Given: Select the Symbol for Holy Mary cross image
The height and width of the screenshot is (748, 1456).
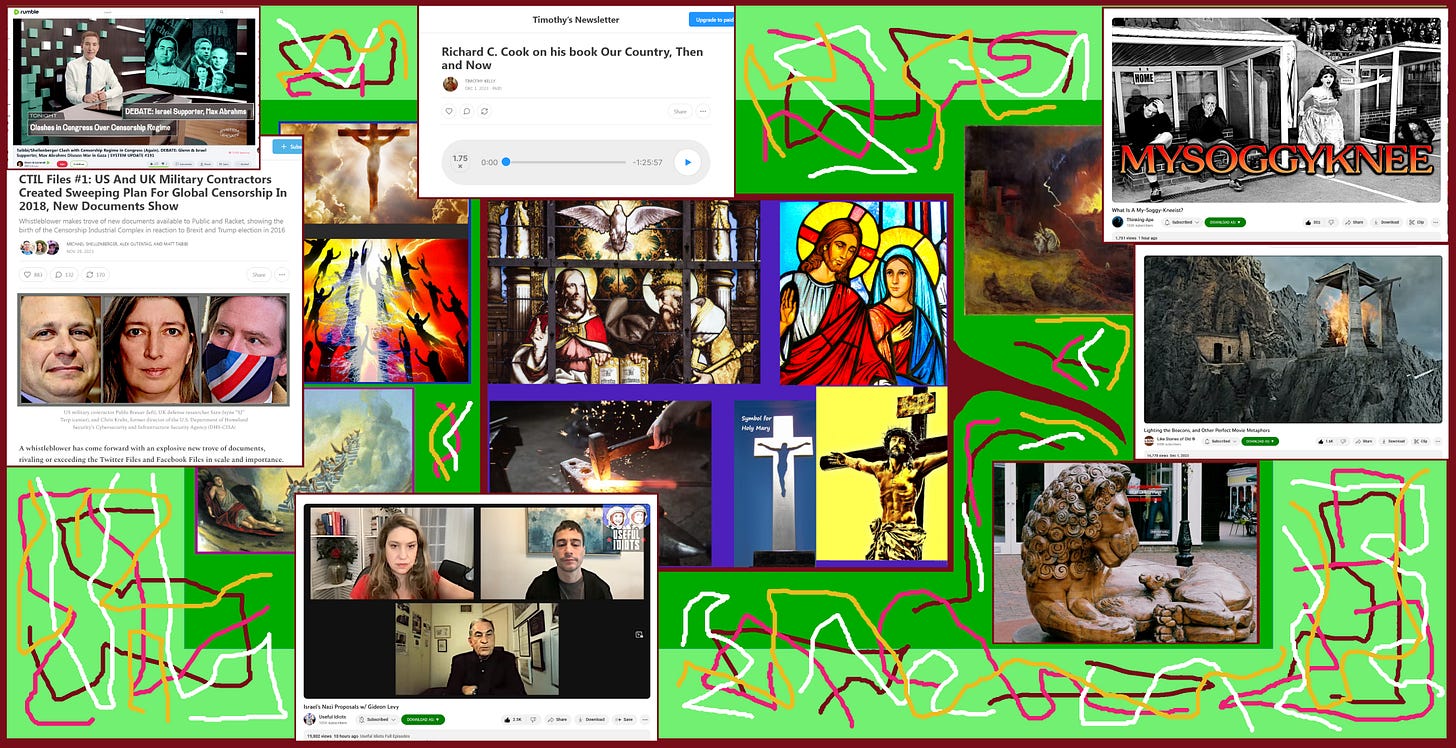Looking at the screenshot, I should (775, 483).
